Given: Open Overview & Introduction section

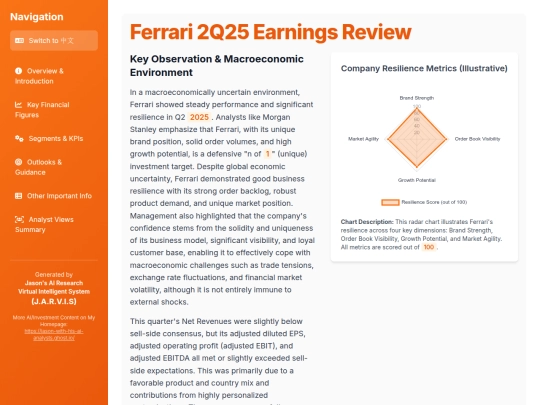Looking at the screenshot, I should [x=54, y=76].
